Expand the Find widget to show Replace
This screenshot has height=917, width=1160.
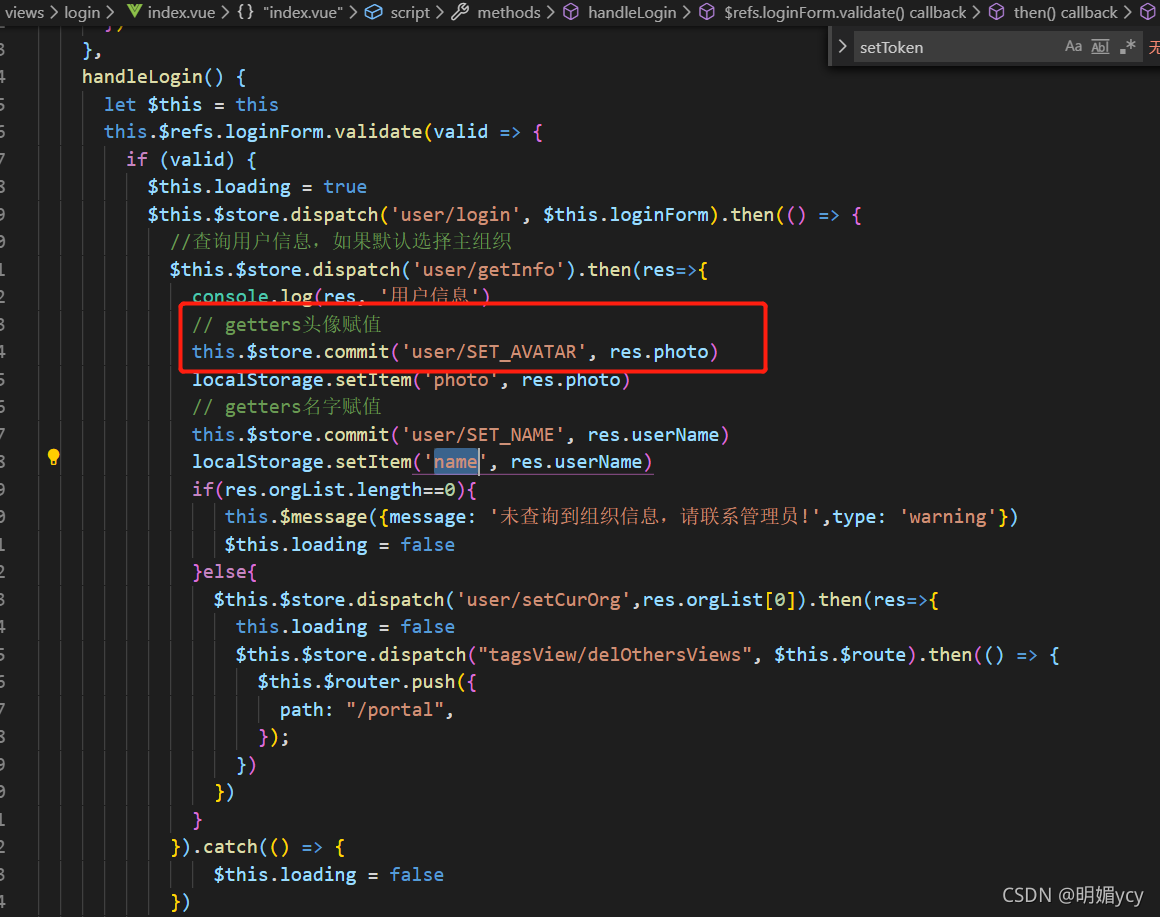pyautogui.click(x=843, y=46)
